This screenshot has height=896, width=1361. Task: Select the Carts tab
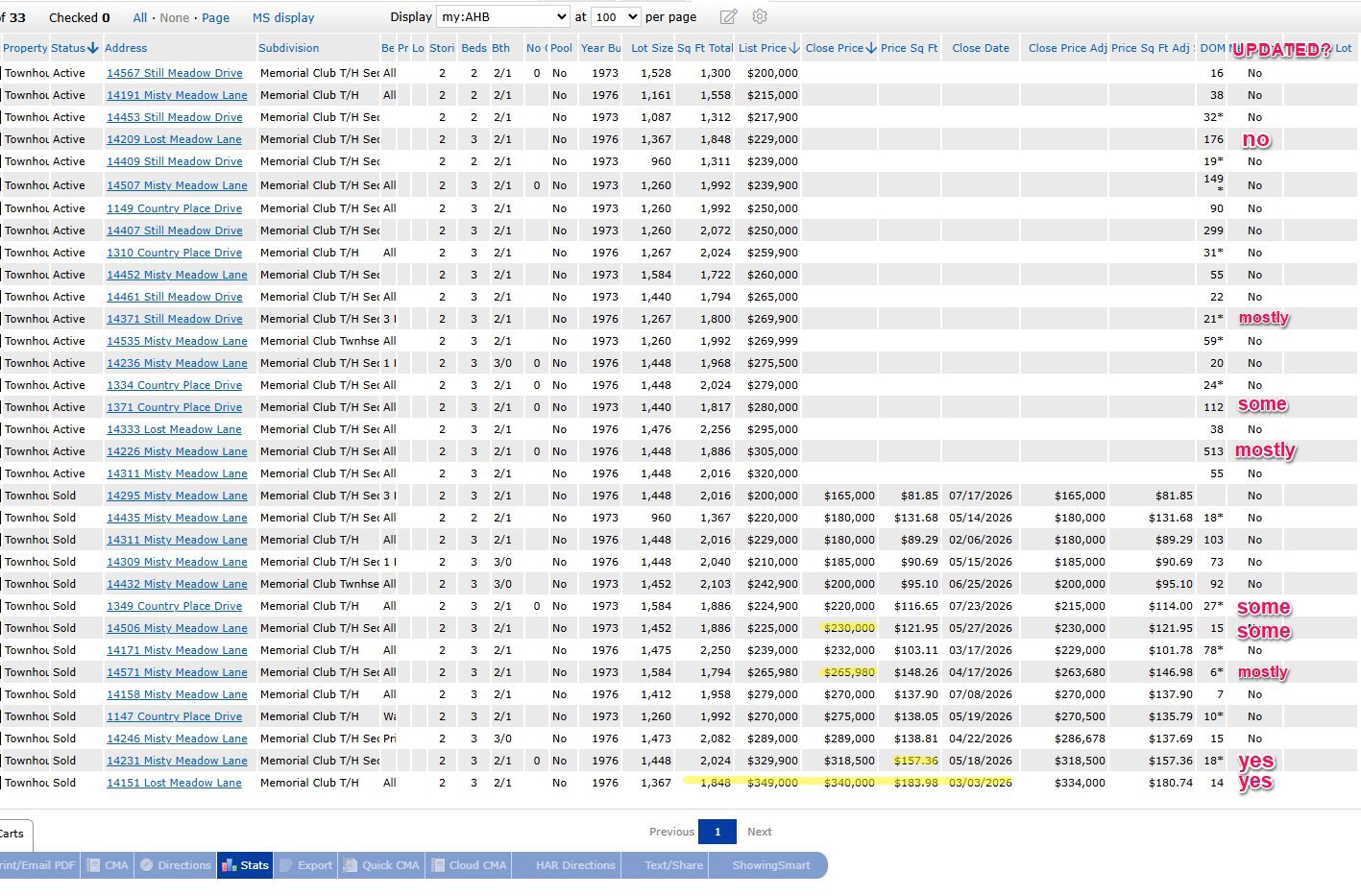click(x=13, y=834)
